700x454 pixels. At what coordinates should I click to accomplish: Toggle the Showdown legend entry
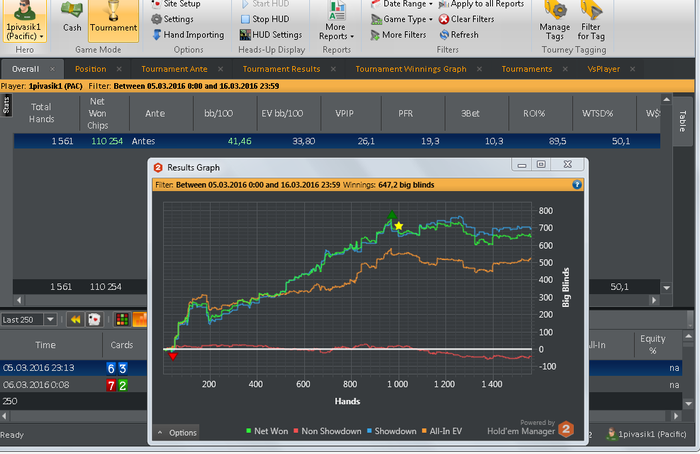click(x=392, y=431)
